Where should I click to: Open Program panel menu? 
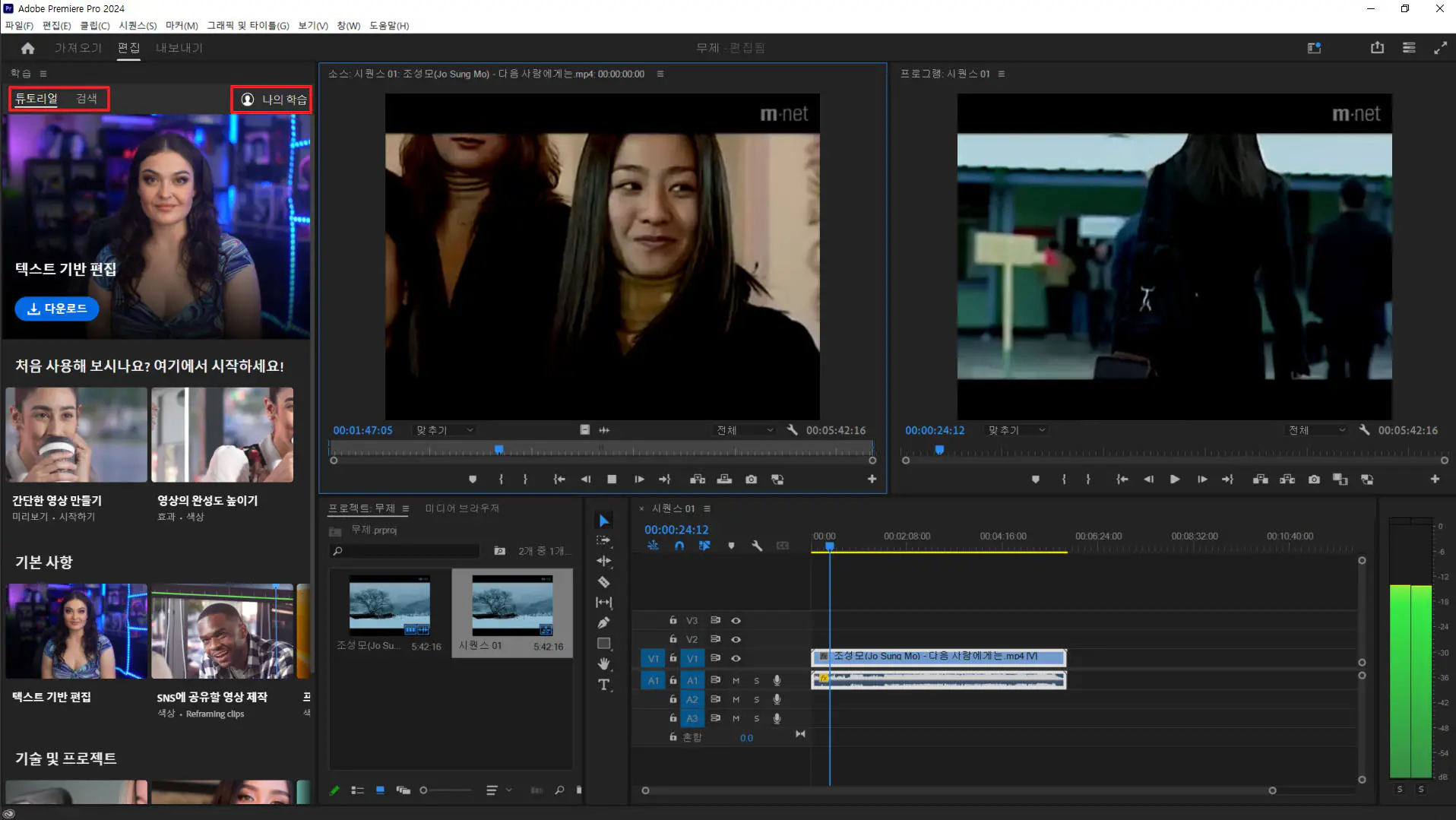pos(1002,74)
